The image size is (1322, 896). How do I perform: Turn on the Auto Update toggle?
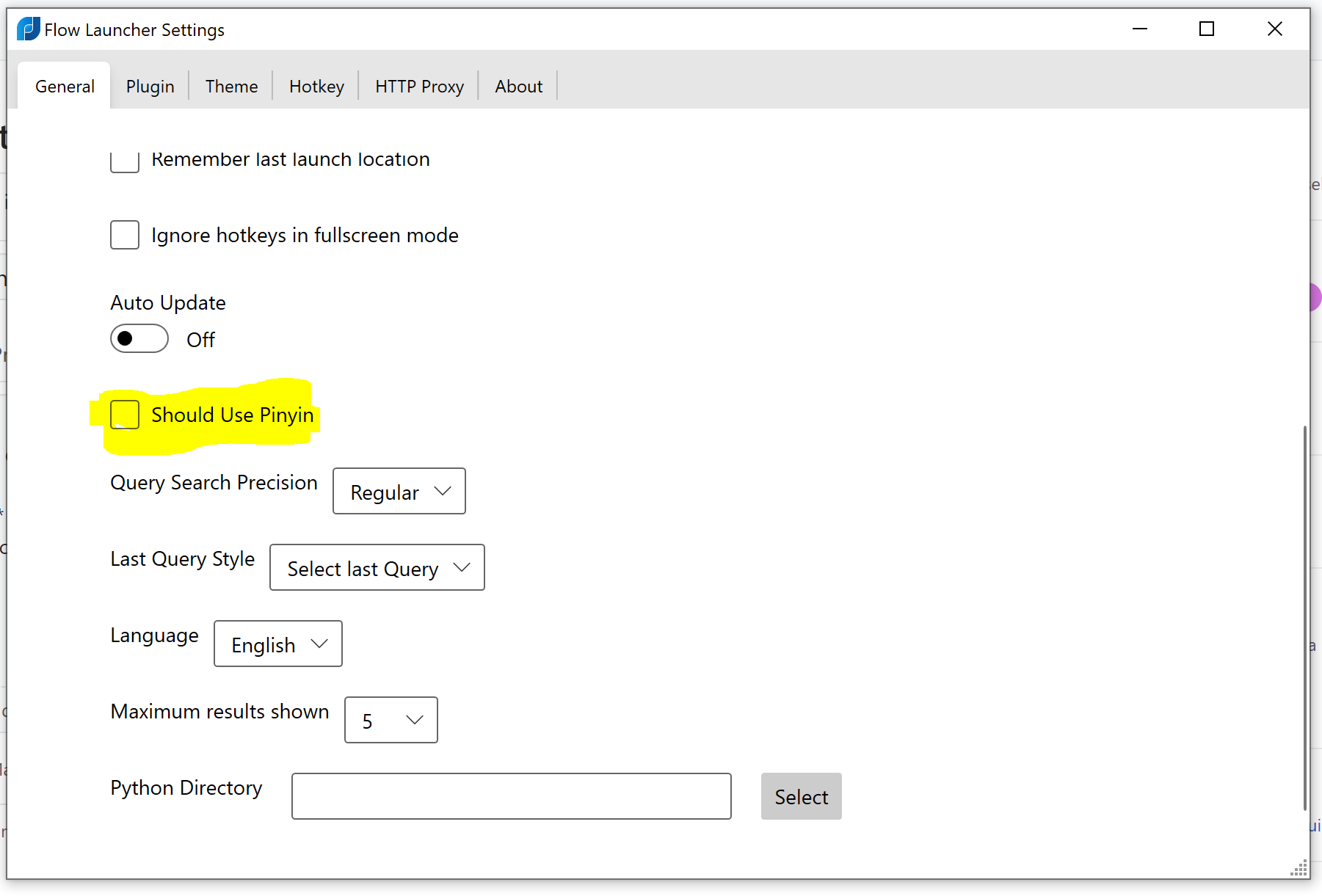coord(139,338)
